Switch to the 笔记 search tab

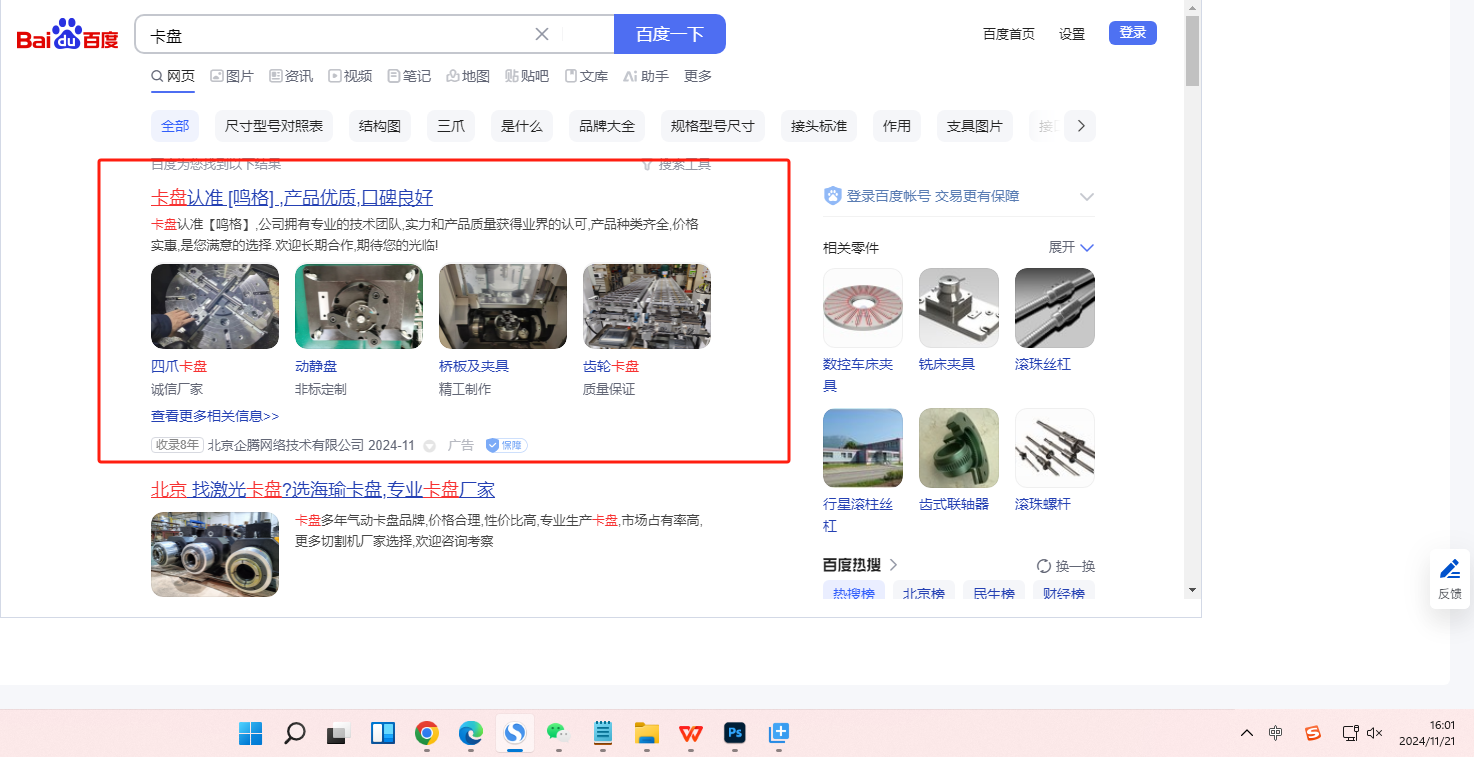(409, 76)
